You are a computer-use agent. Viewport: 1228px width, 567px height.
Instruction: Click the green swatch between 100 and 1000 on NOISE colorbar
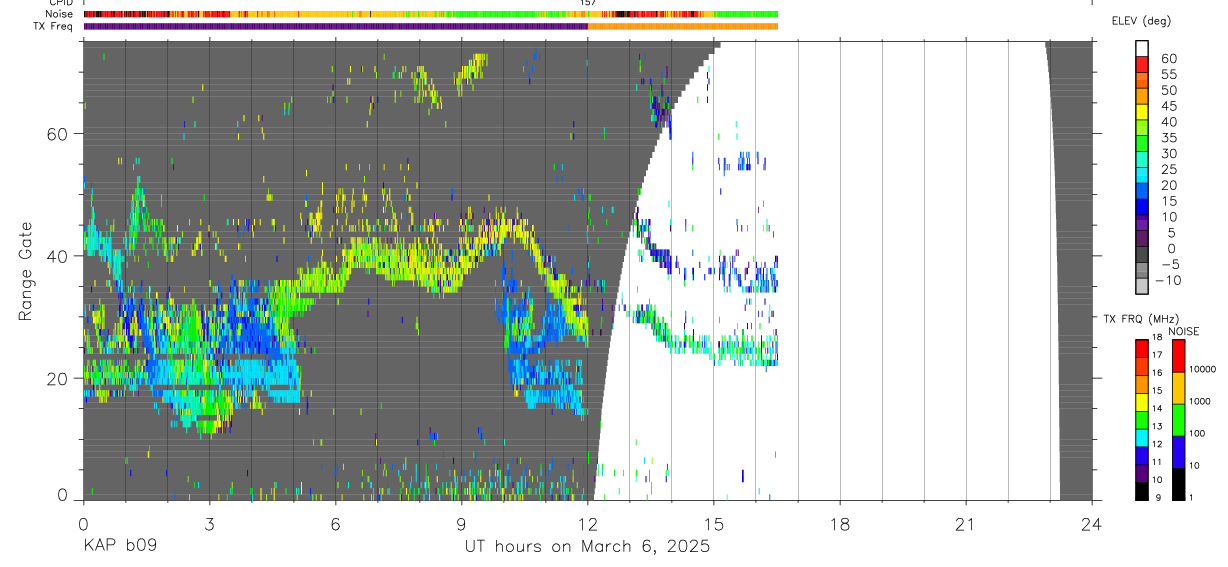coord(1179,420)
